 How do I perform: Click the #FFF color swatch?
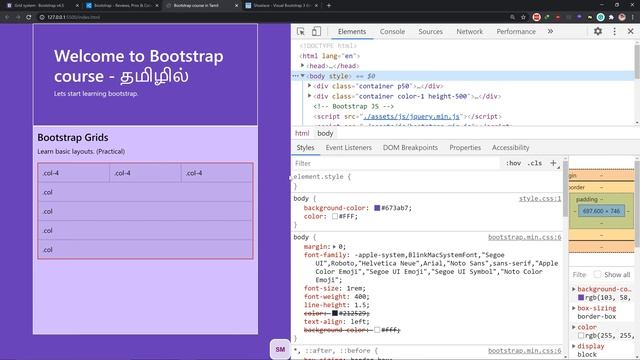[335, 216]
